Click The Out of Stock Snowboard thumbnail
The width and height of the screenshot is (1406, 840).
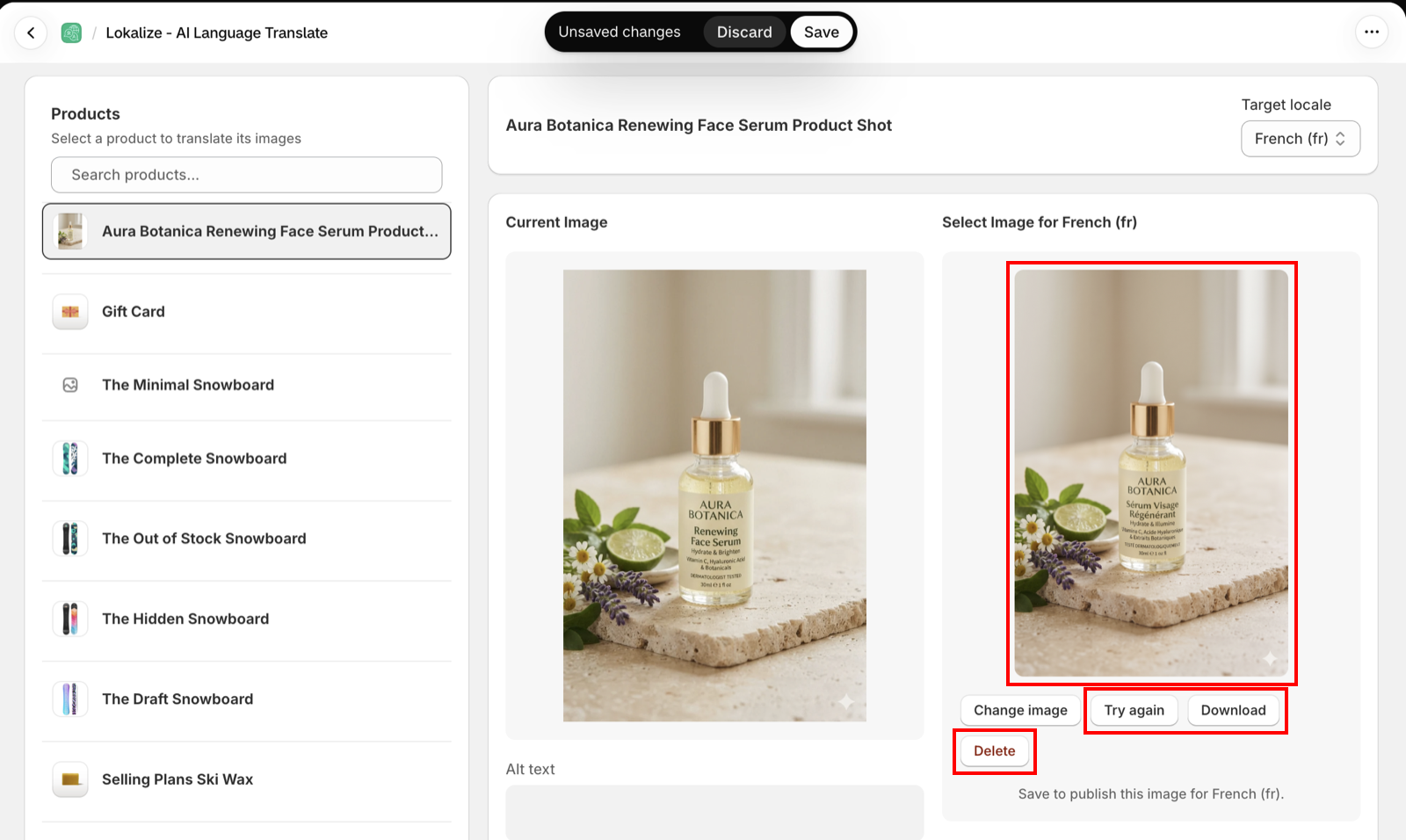(70, 539)
